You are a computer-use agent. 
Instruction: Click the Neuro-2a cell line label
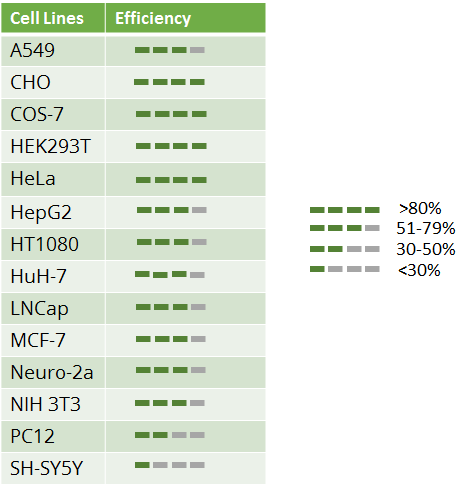[52, 372]
